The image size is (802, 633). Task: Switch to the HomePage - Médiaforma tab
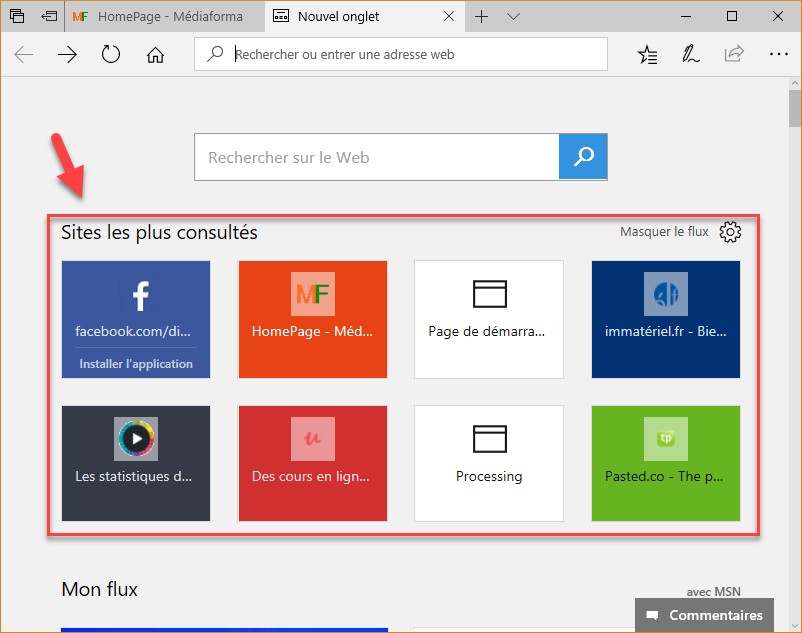tap(166, 16)
